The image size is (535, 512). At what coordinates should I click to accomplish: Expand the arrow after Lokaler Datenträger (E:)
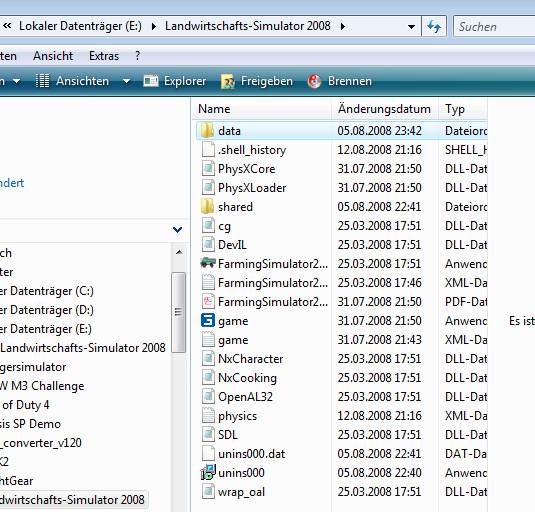(x=154, y=26)
